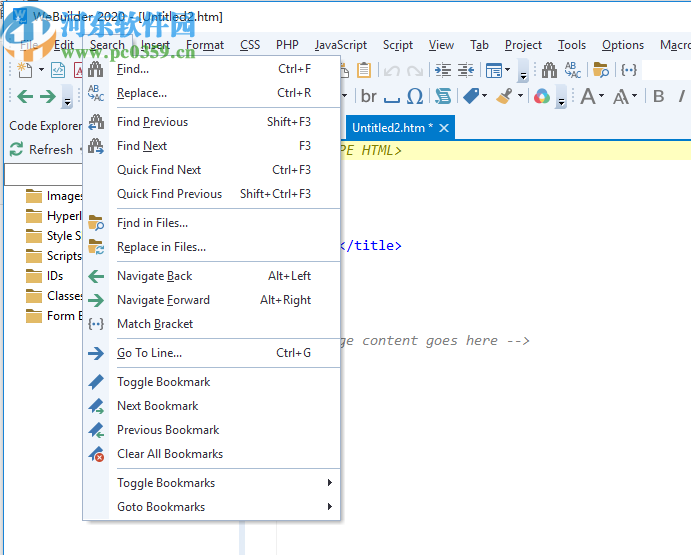Open the Project menu
This screenshot has height=555, width=691.
pyautogui.click(x=523, y=45)
